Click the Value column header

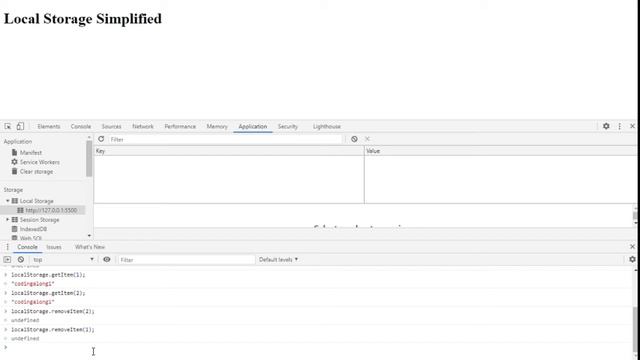point(500,151)
